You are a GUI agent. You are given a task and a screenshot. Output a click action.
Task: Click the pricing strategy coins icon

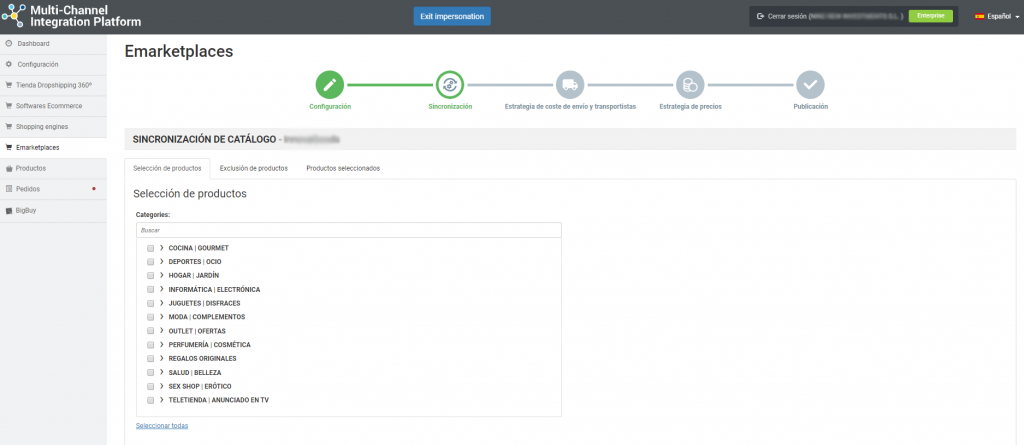click(690, 85)
